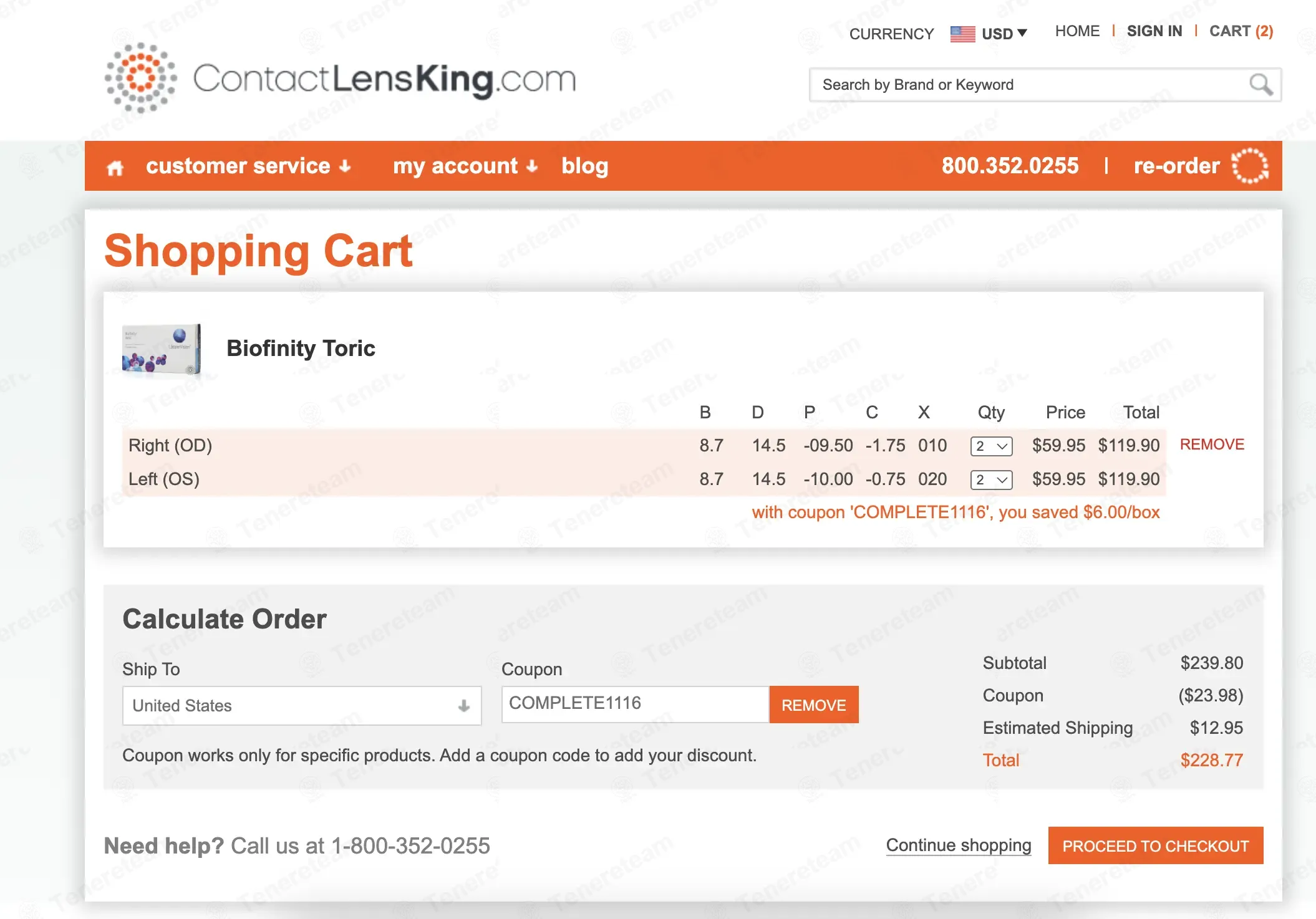Open the Left (OS) quantity dropdown
Viewport: 1316px width, 919px height.
(991, 479)
